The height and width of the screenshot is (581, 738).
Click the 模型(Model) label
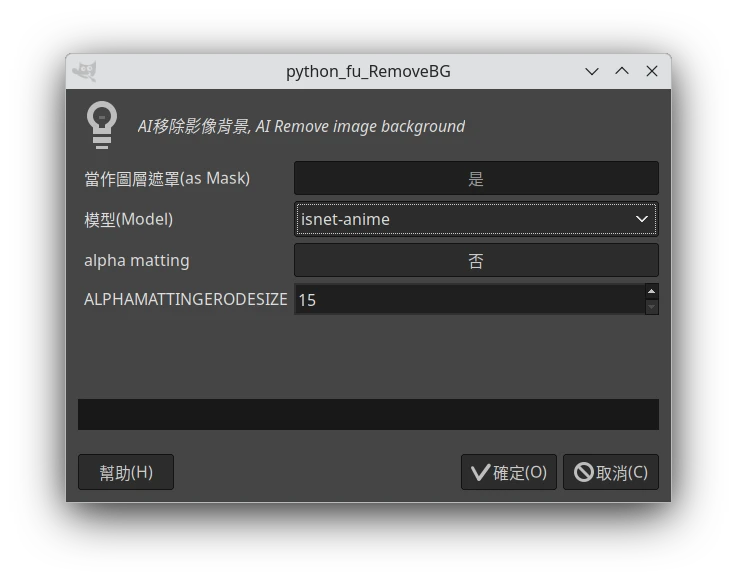tap(128, 219)
